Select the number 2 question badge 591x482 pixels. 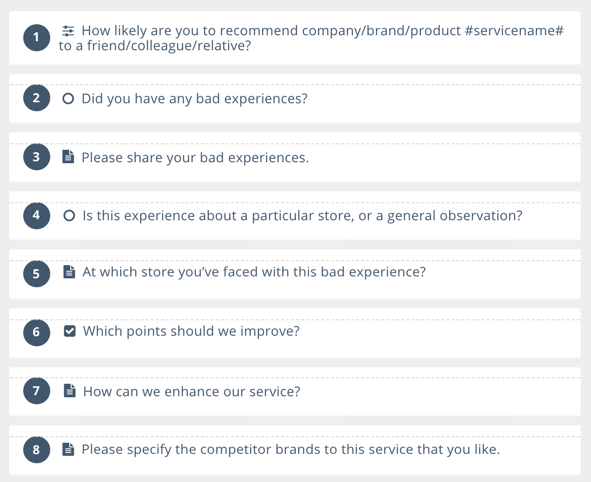click(37, 98)
